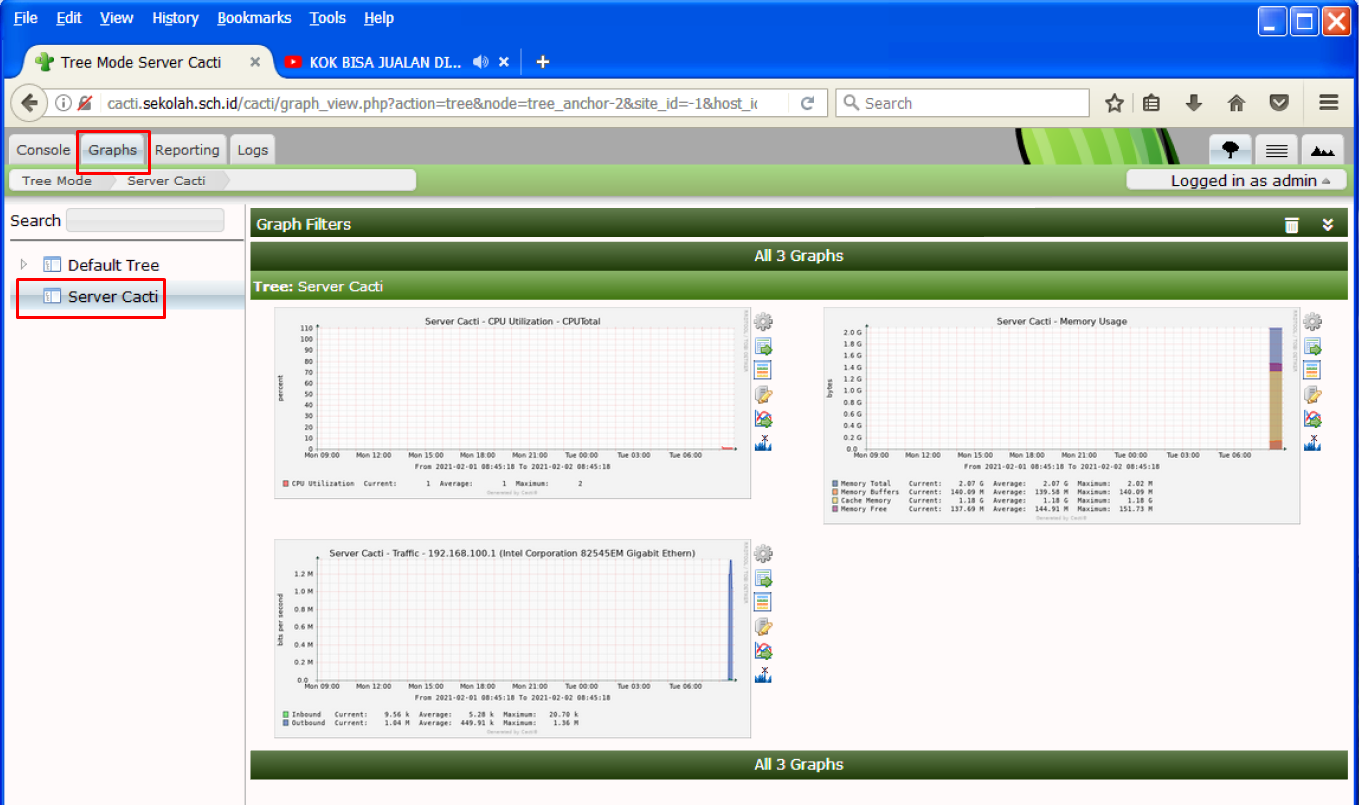Switch to the Console tab
Viewport: 1359px width, 805px height.
(x=43, y=150)
